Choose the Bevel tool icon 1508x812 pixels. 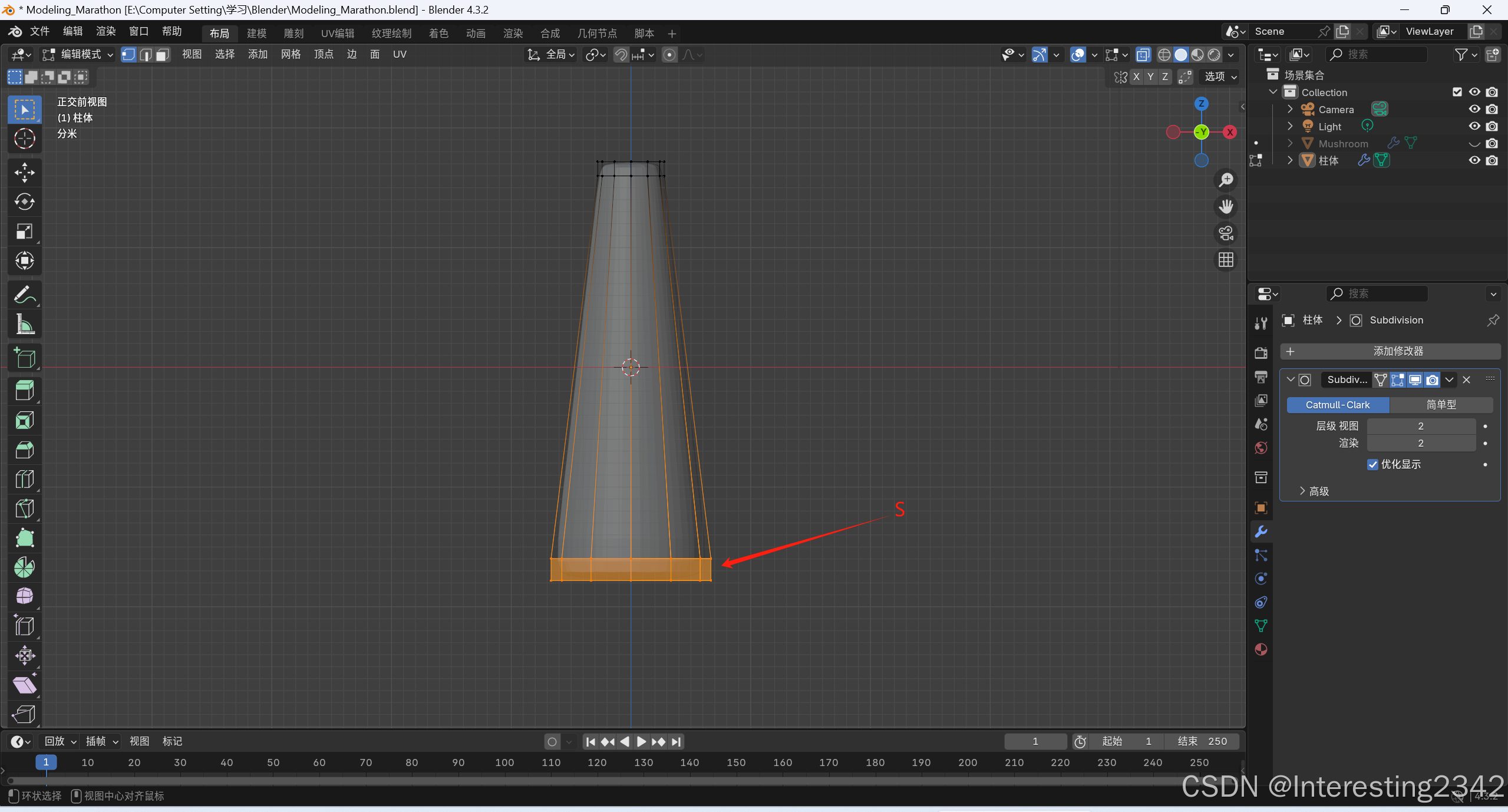[x=24, y=450]
